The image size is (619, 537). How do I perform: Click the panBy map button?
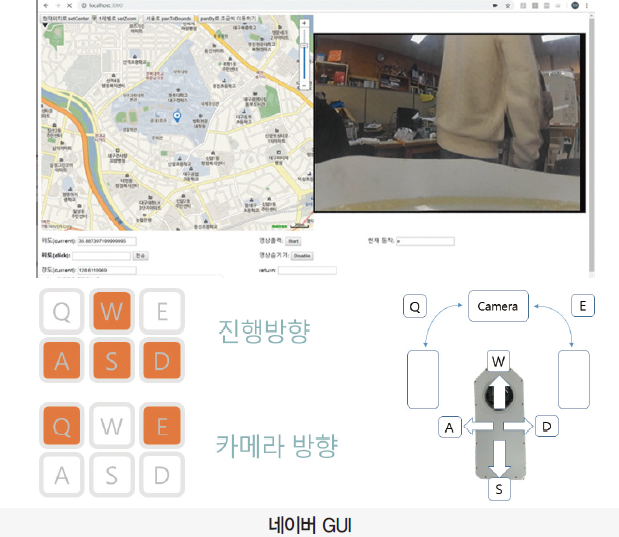pyautogui.click(x=229, y=19)
